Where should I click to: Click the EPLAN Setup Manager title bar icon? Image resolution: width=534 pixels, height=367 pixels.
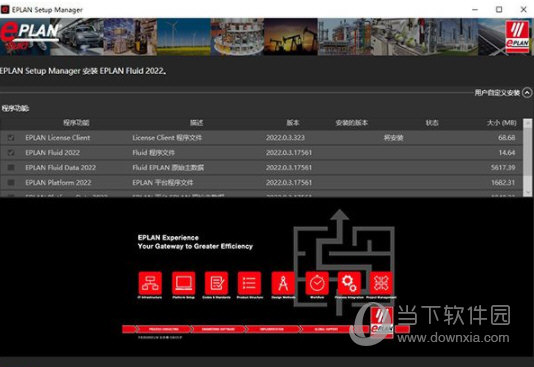coord(5,10)
